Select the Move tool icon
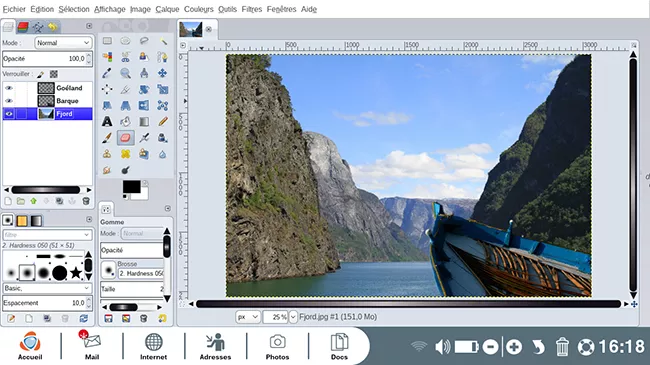Screen dimensions: 650x365 [162, 73]
